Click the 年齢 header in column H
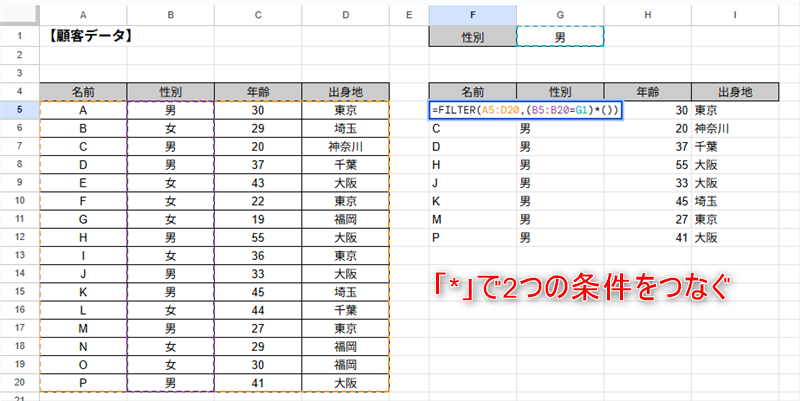 coord(647,91)
